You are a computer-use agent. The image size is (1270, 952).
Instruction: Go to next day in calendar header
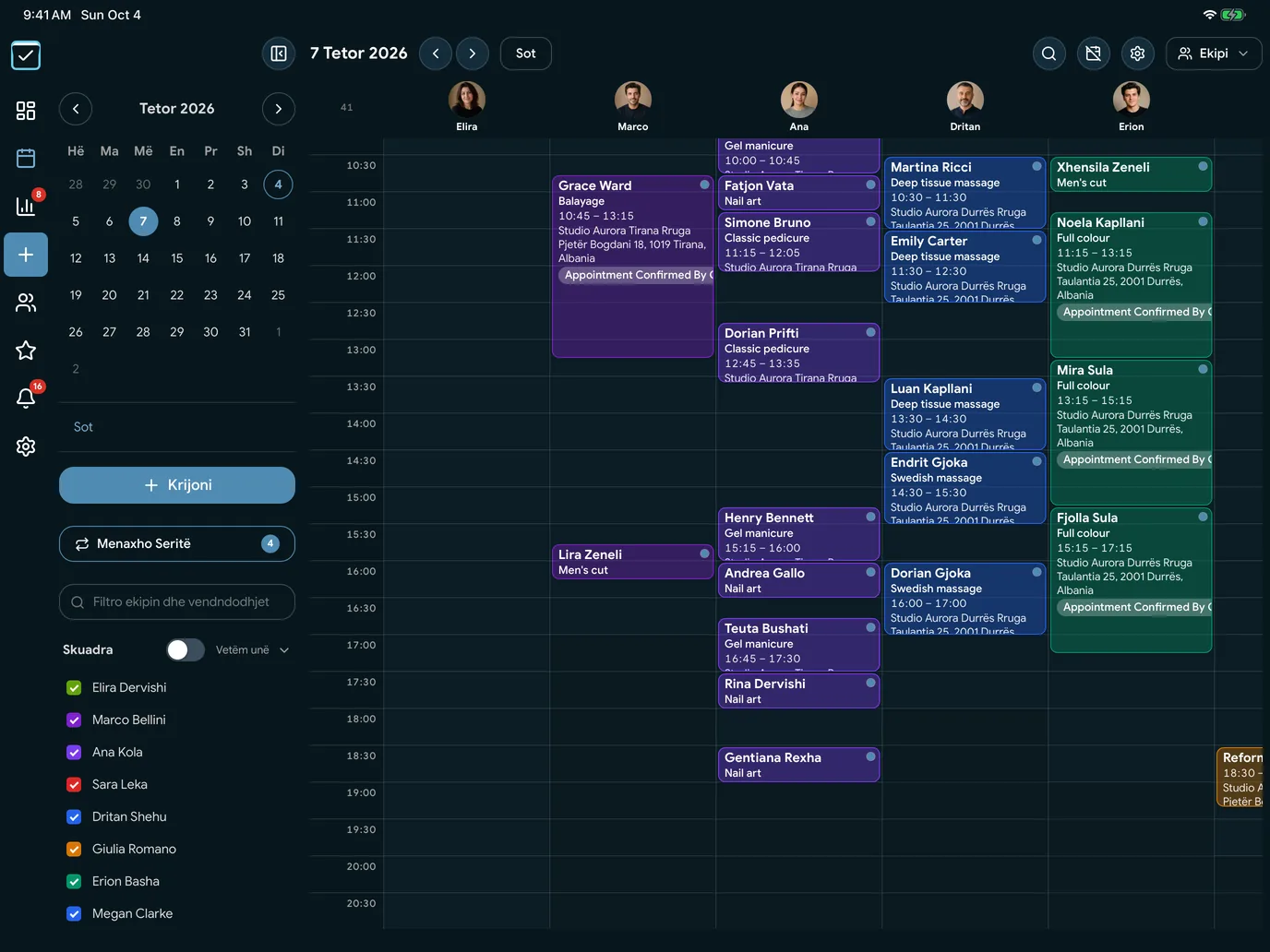tap(473, 54)
